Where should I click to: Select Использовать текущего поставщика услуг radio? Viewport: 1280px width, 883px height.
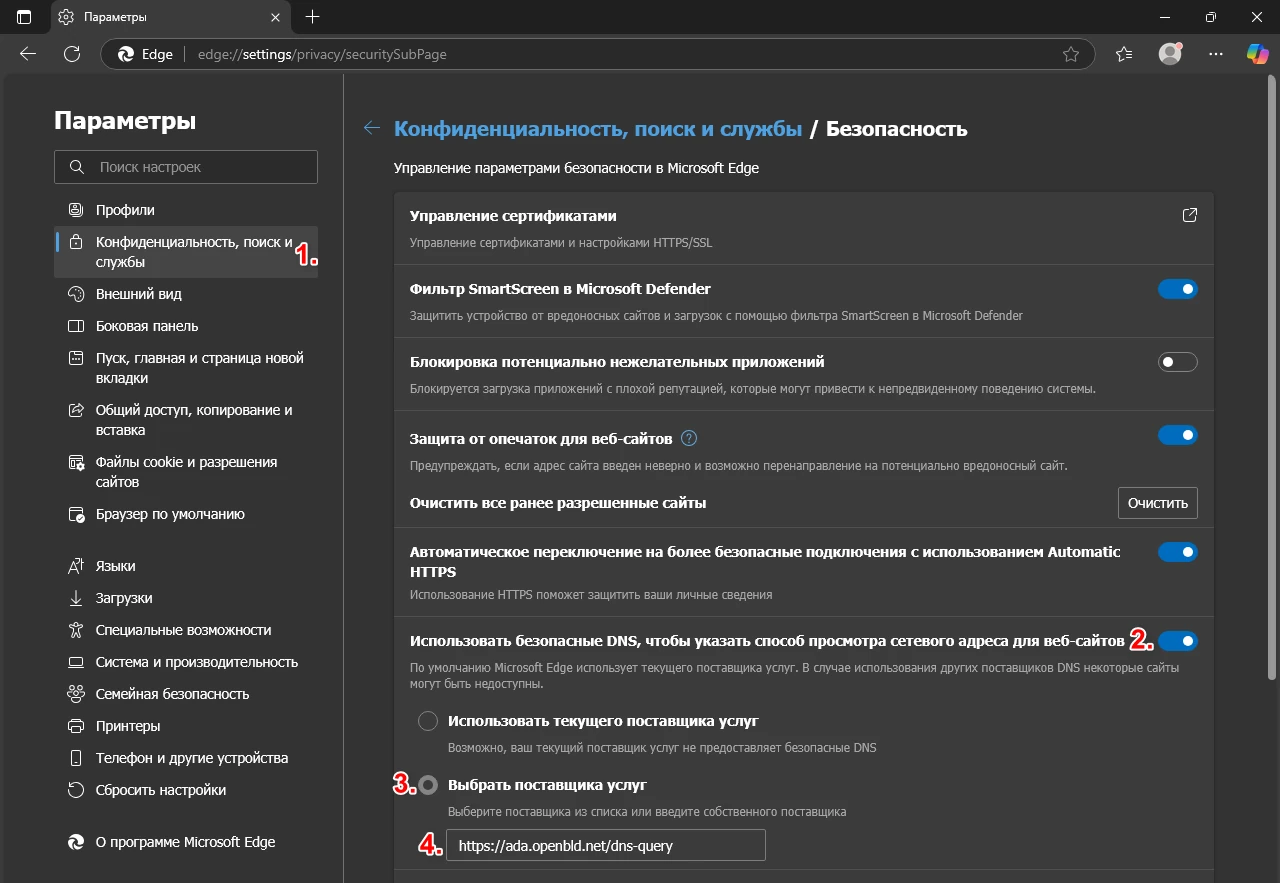[428, 721]
